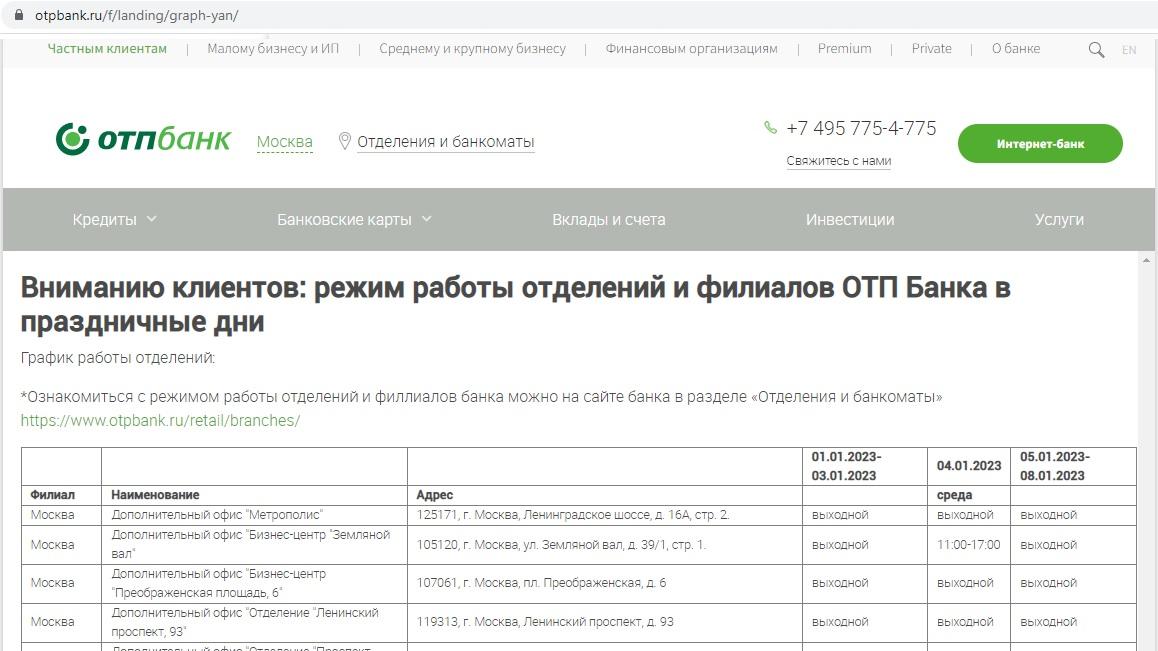This screenshot has height=651, width=1158.
Task: Open Финансовым организациям section
Action: coord(691,49)
